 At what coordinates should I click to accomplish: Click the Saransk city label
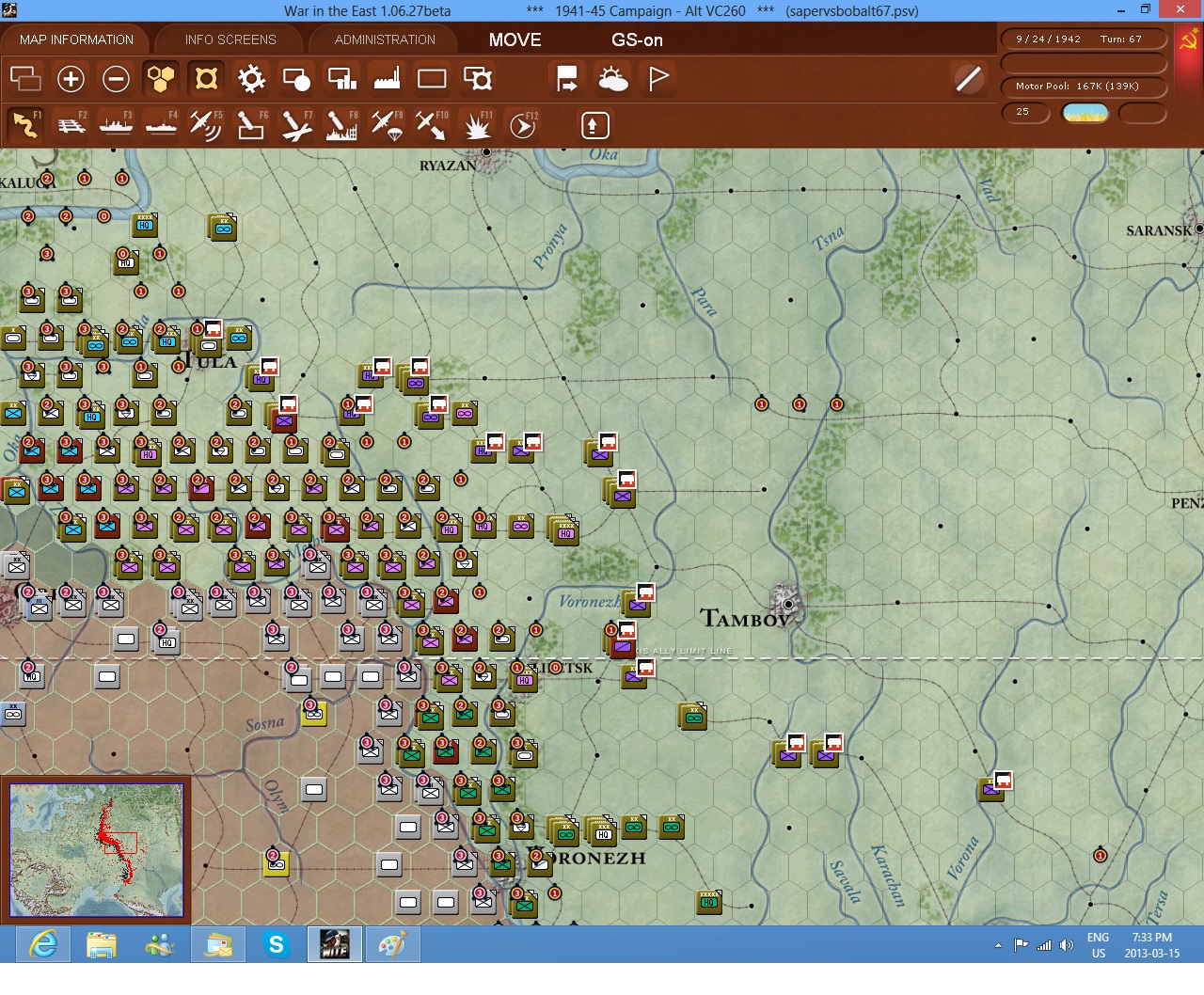pyautogui.click(x=1159, y=230)
